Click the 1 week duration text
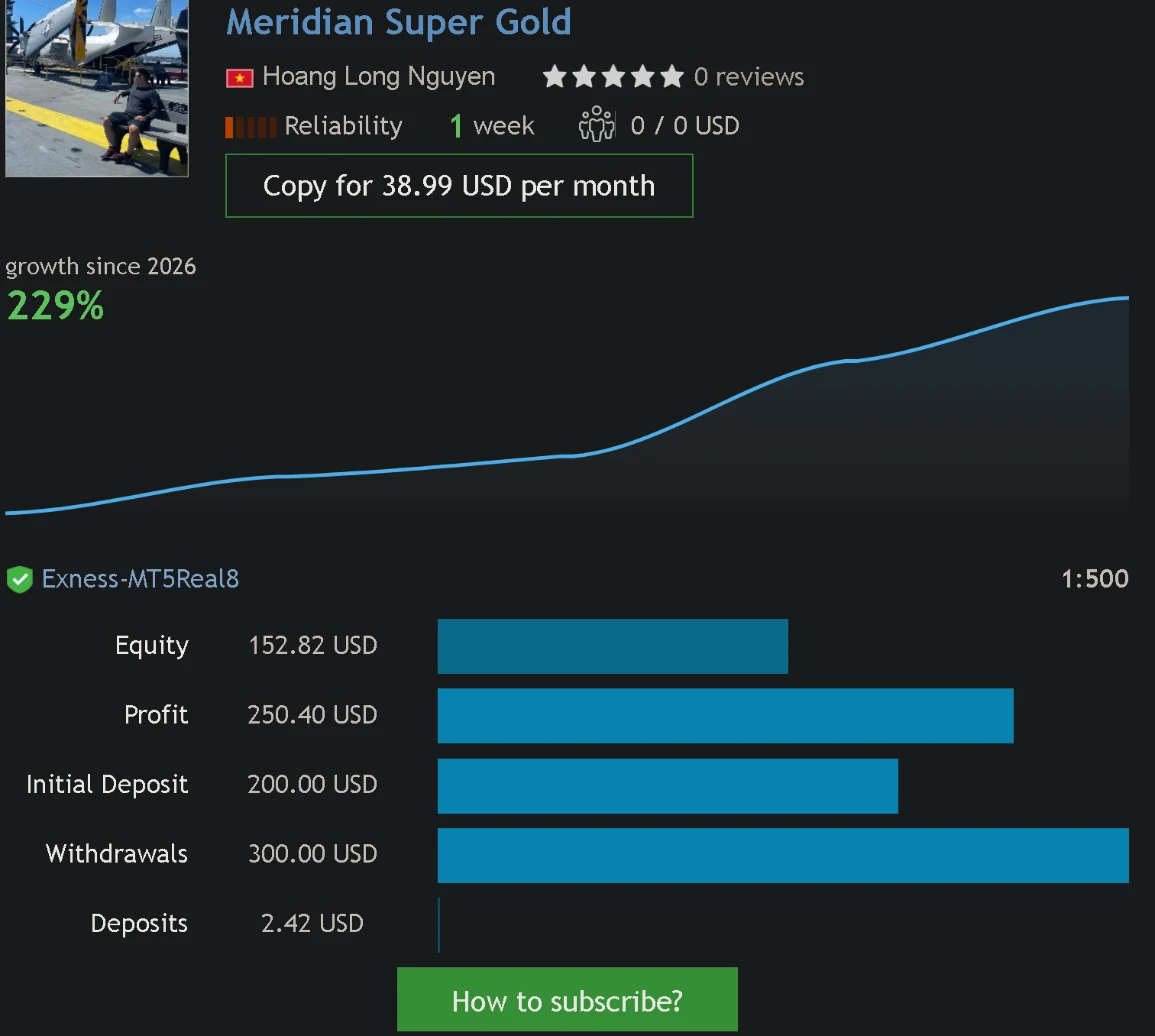The image size is (1155, 1036). click(x=491, y=126)
